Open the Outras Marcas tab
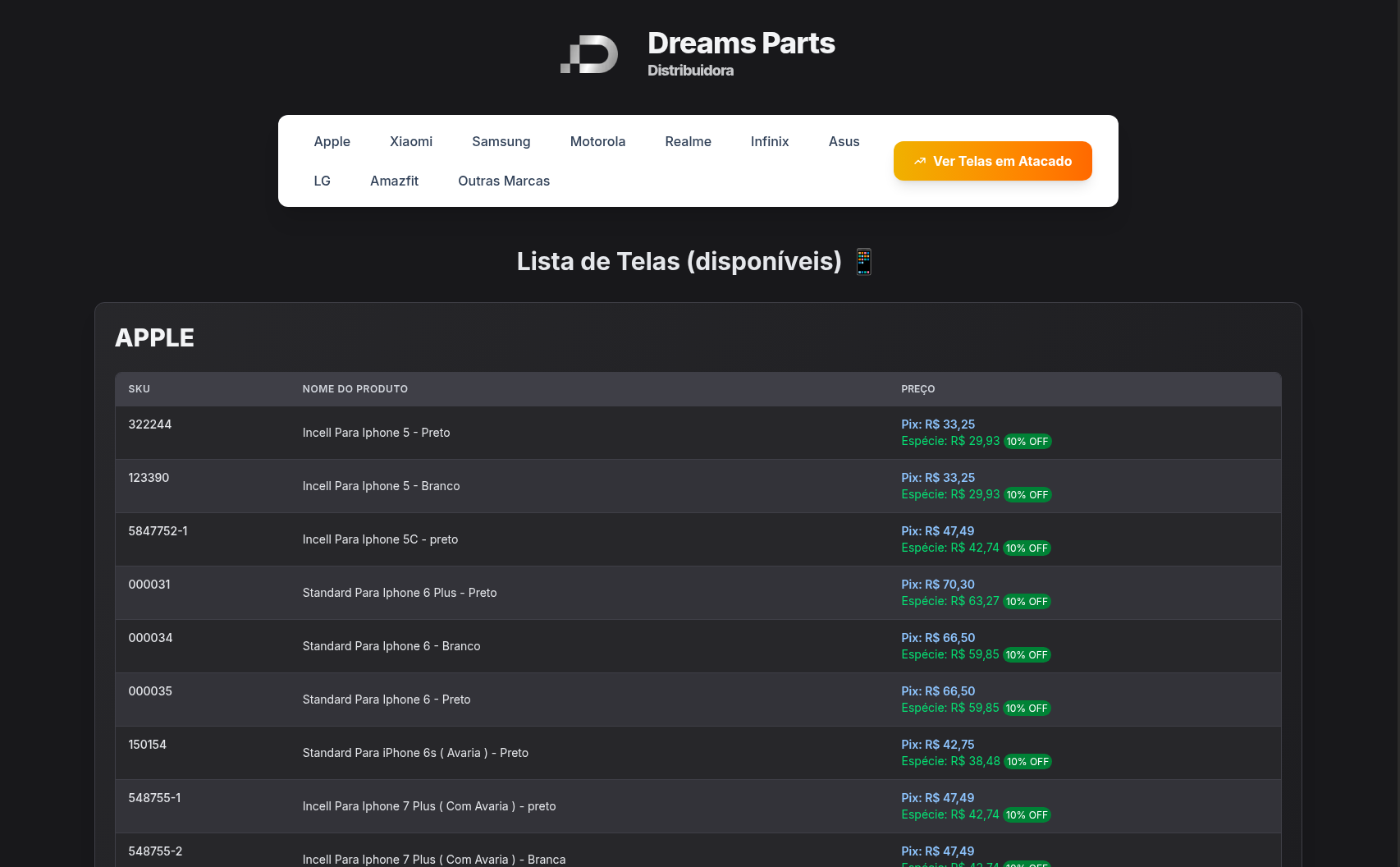 504,181
